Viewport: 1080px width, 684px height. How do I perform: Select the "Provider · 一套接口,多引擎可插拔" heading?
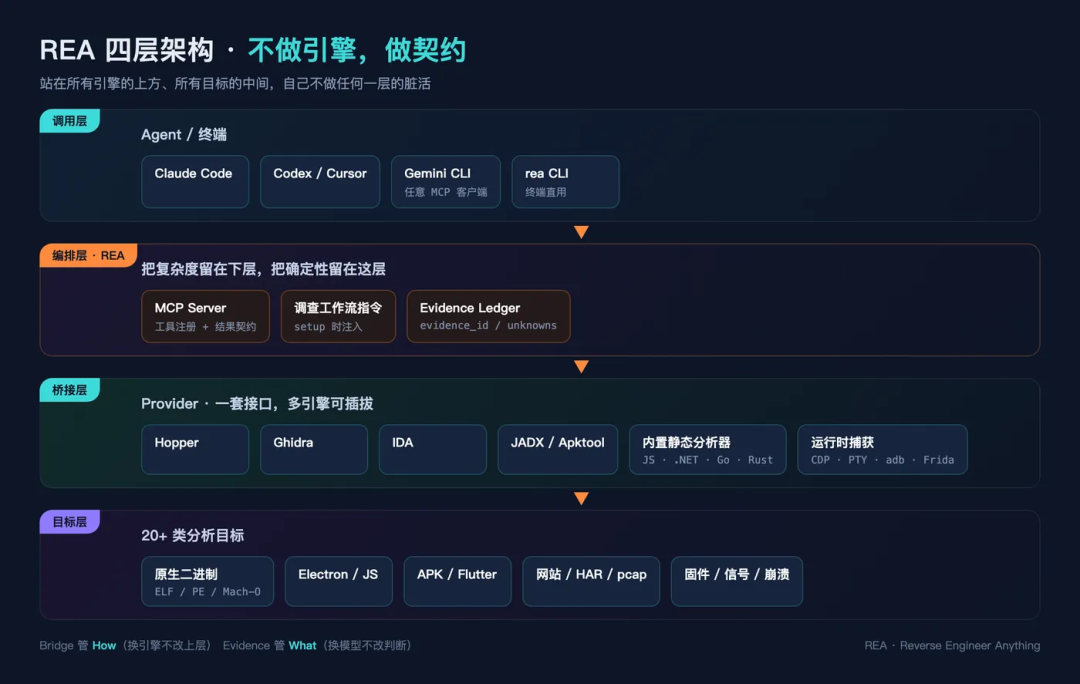[257, 404]
